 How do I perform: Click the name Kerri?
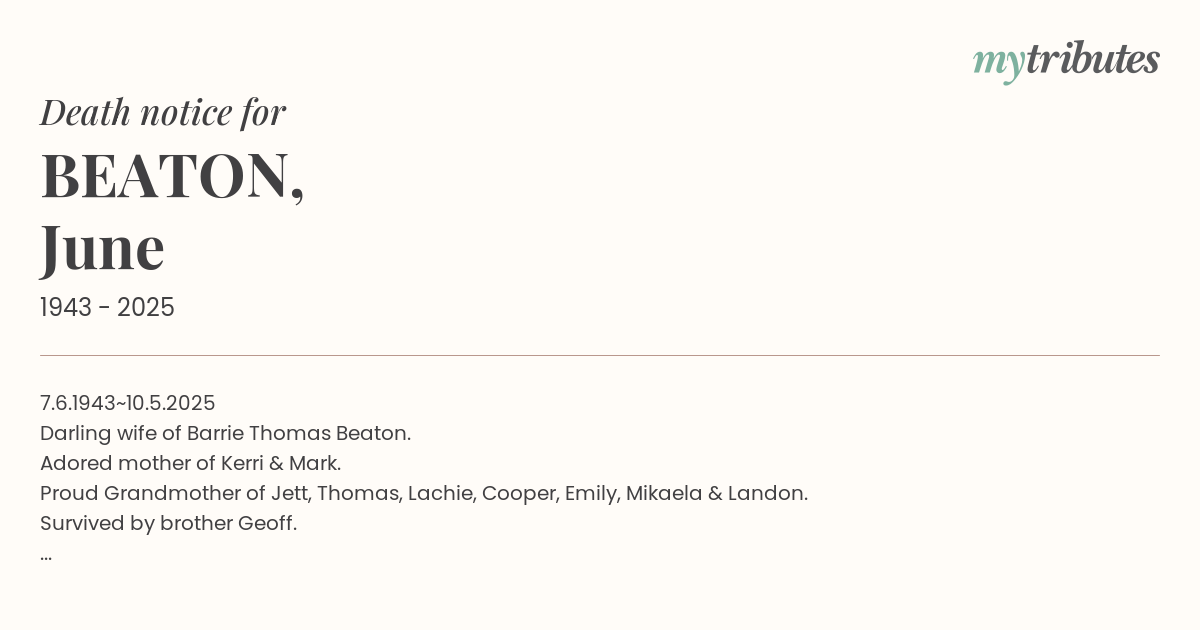tap(240, 463)
